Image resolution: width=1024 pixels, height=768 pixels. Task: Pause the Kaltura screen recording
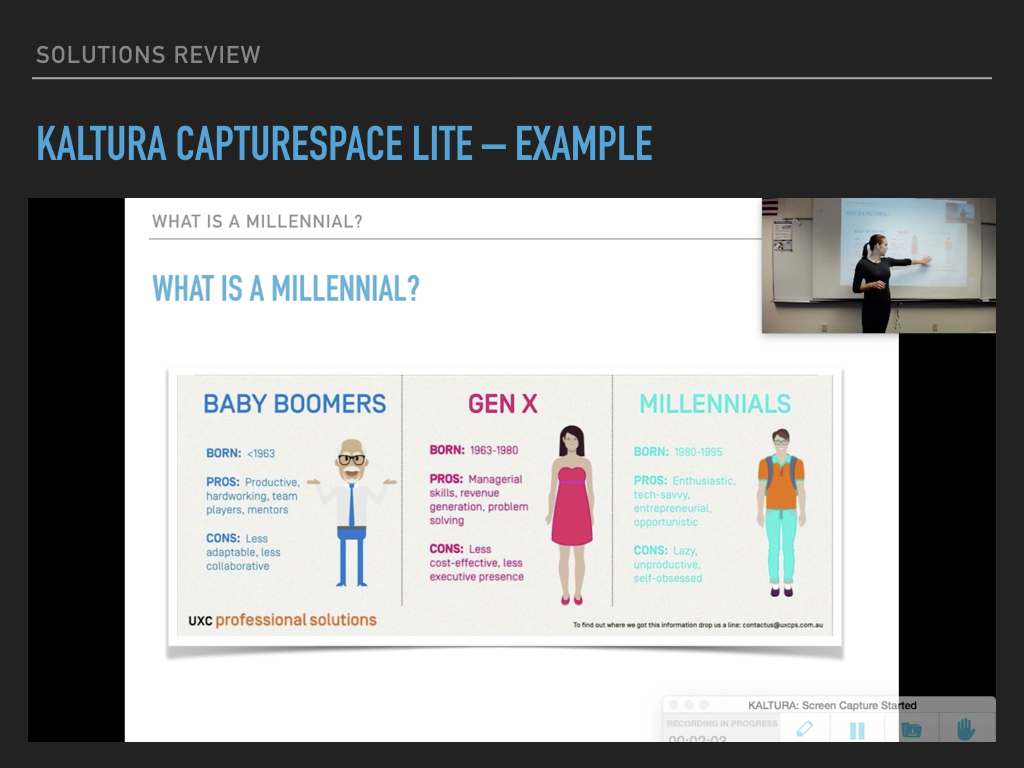pyautogui.click(x=857, y=730)
